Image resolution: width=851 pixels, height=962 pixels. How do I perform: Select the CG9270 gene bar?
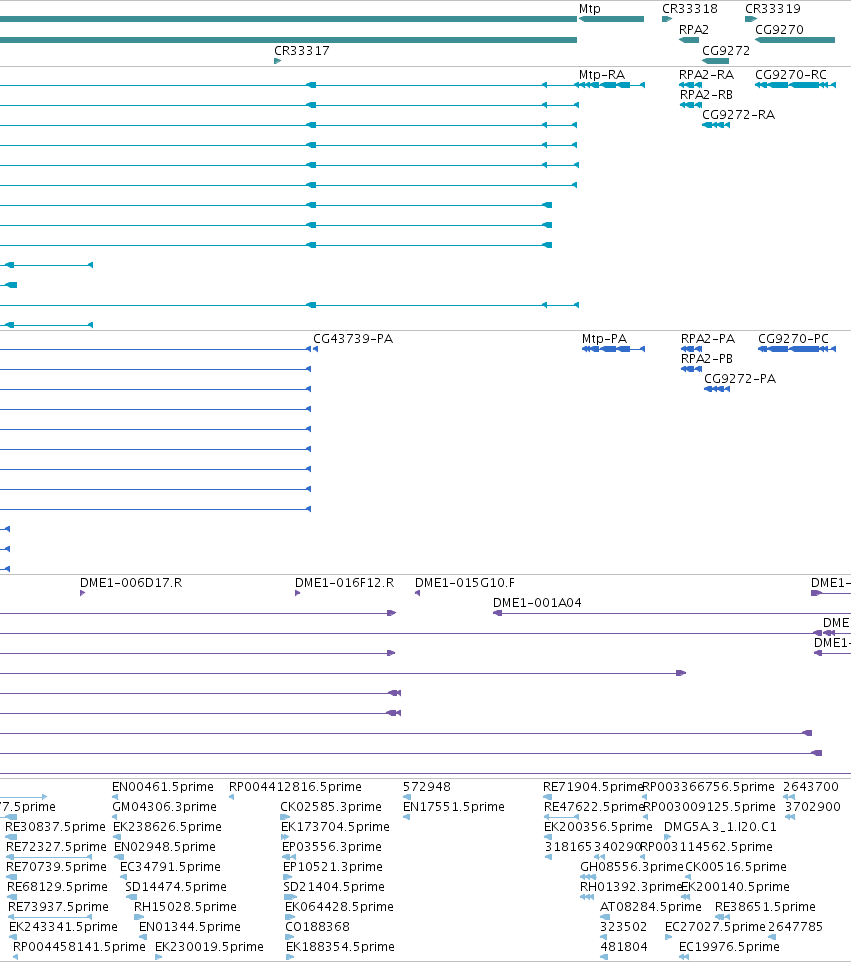click(x=795, y=40)
